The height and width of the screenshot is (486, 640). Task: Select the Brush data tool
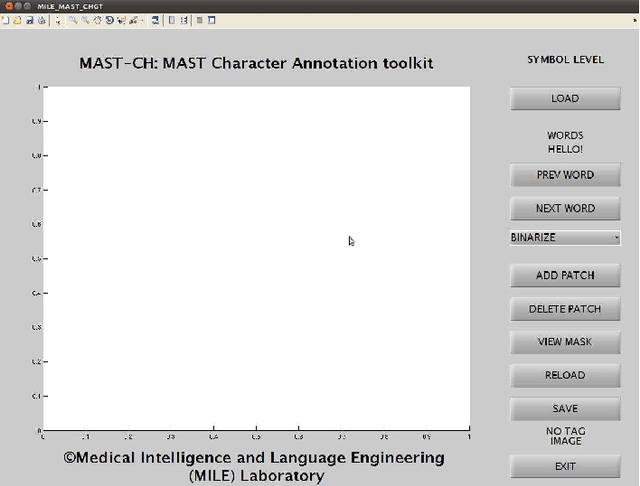pos(133,20)
